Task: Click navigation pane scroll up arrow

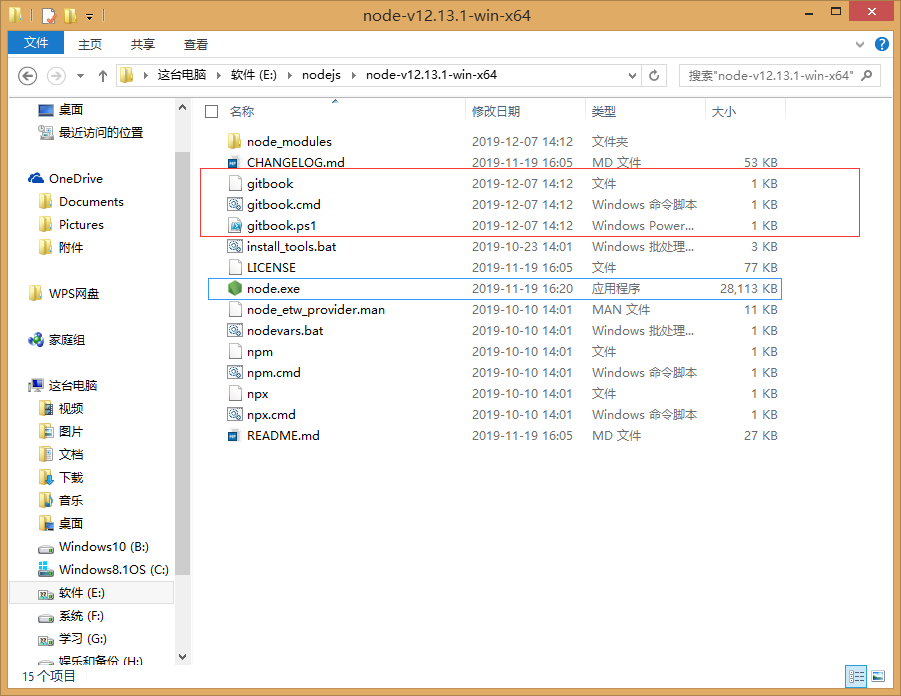Action: [182, 107]
